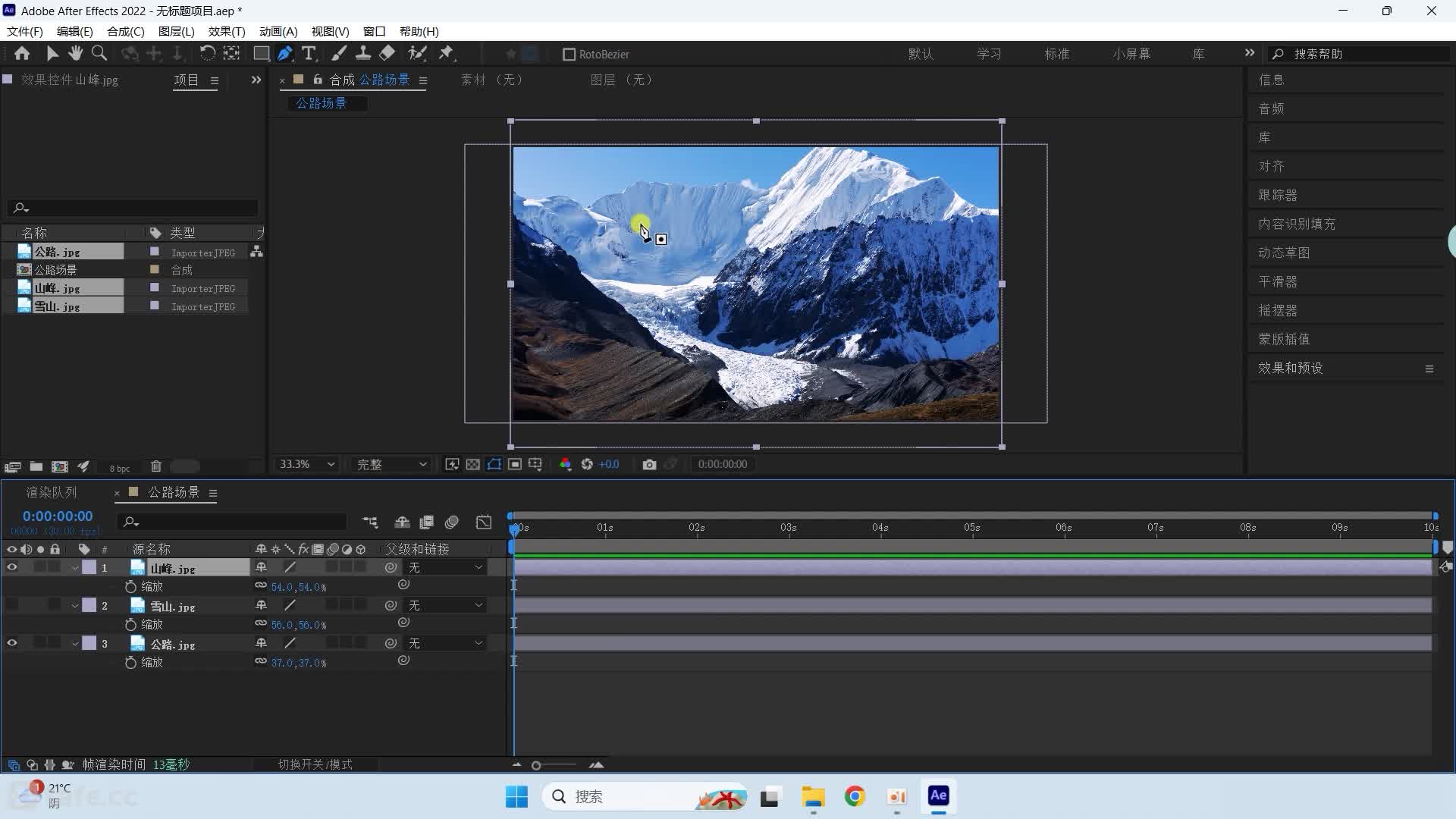Select the Clone Stamp tool
This screenshot has height=819, width=1456.
tap(363, 54)
